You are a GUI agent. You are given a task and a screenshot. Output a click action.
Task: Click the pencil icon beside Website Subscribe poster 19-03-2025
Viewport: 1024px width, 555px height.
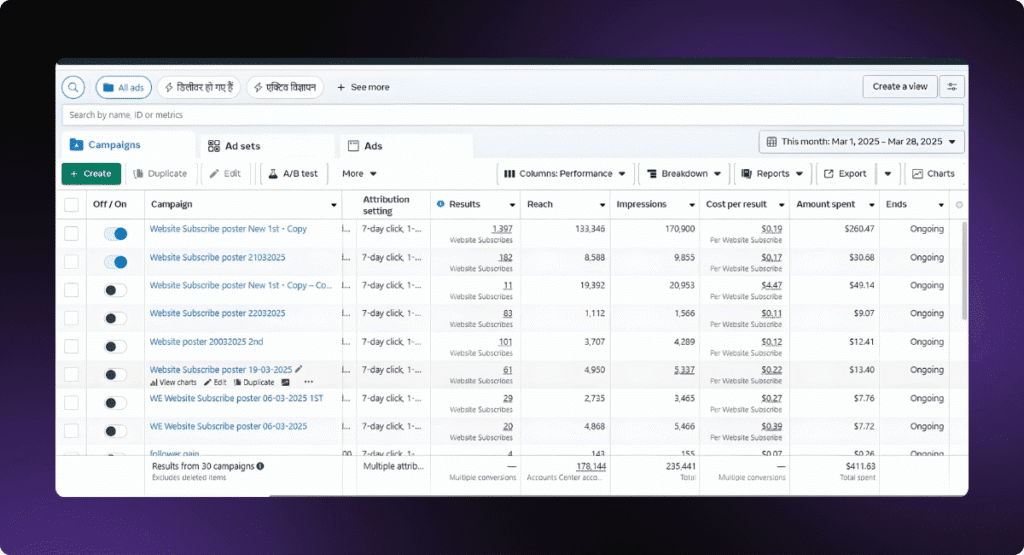click(299, 369)
